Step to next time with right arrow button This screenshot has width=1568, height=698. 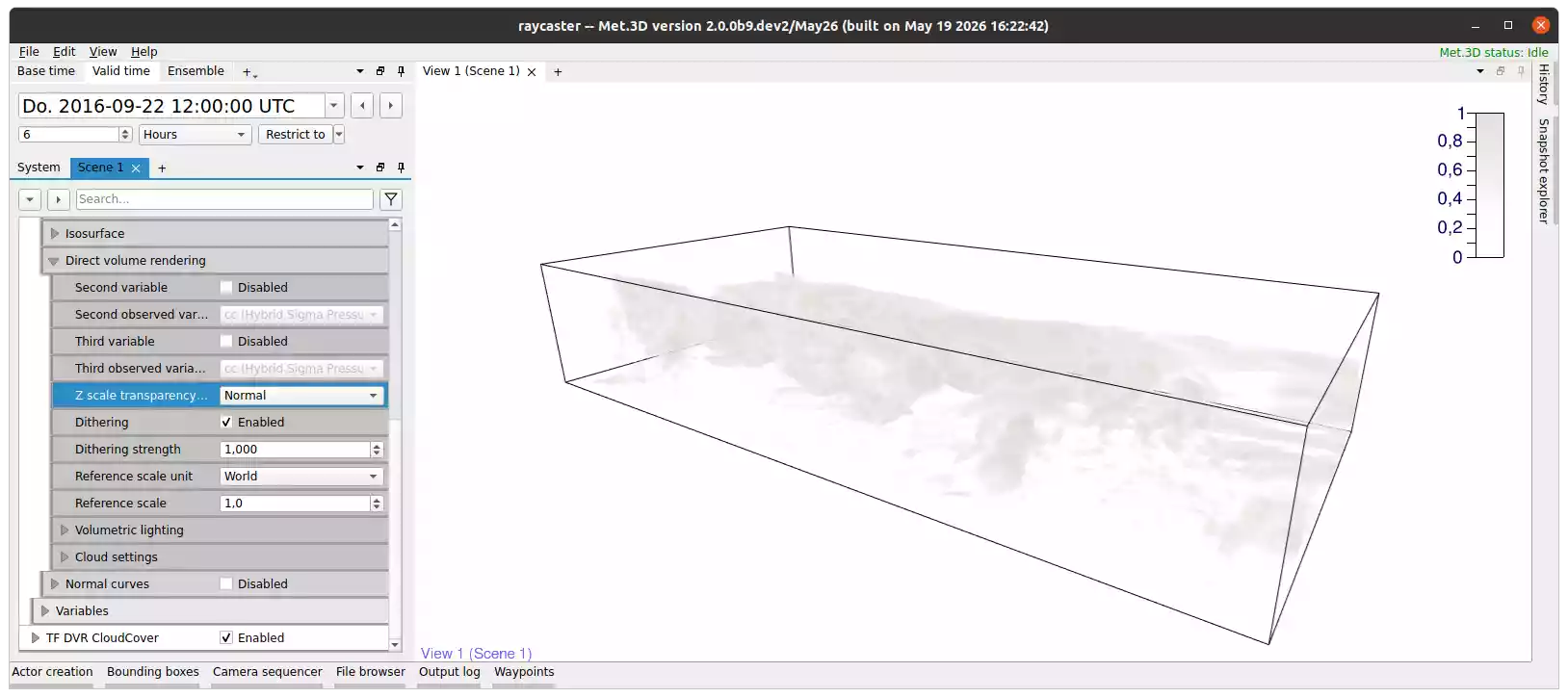click(x=391, y=106)
